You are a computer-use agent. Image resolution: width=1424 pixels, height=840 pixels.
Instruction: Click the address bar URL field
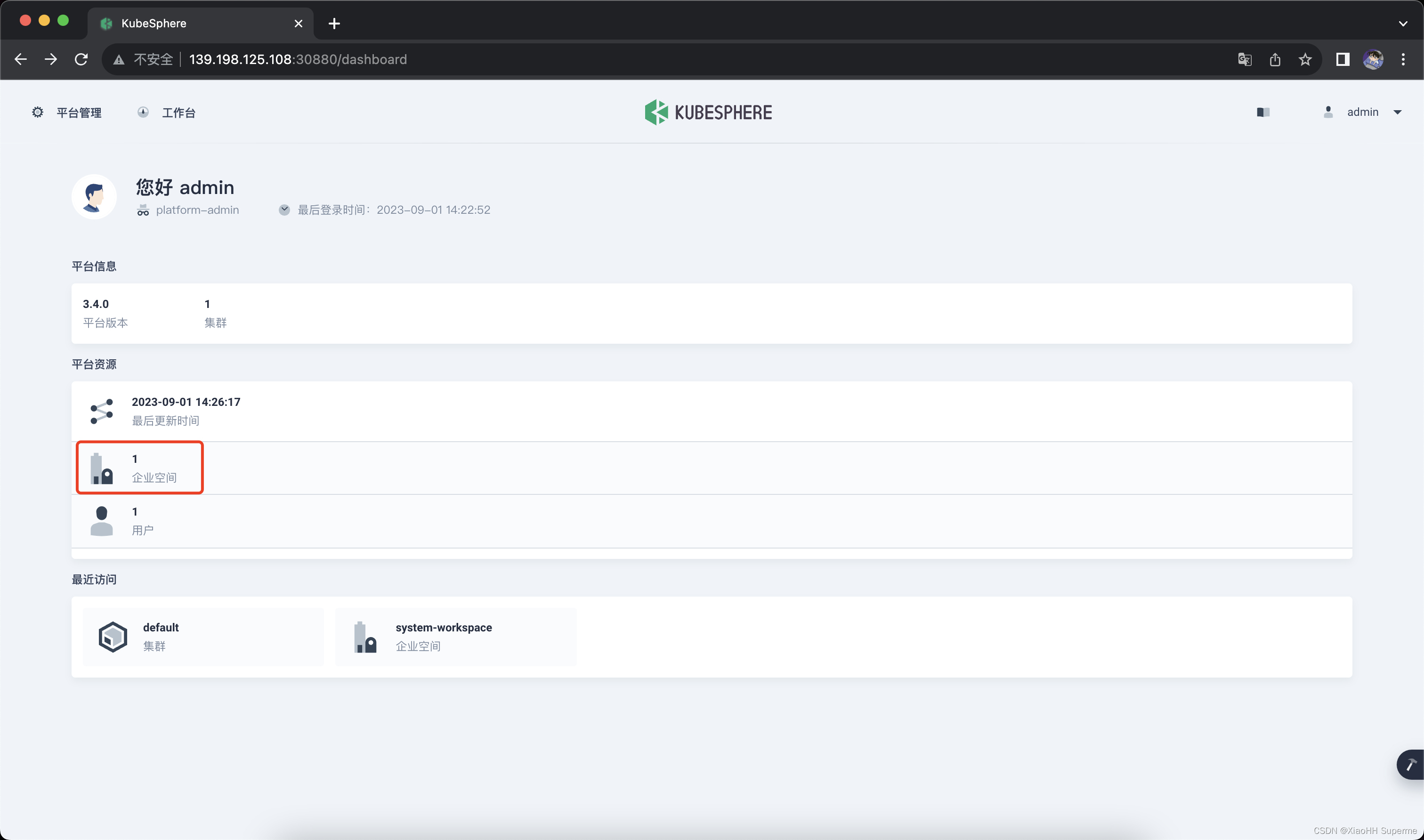pos(510,59)
